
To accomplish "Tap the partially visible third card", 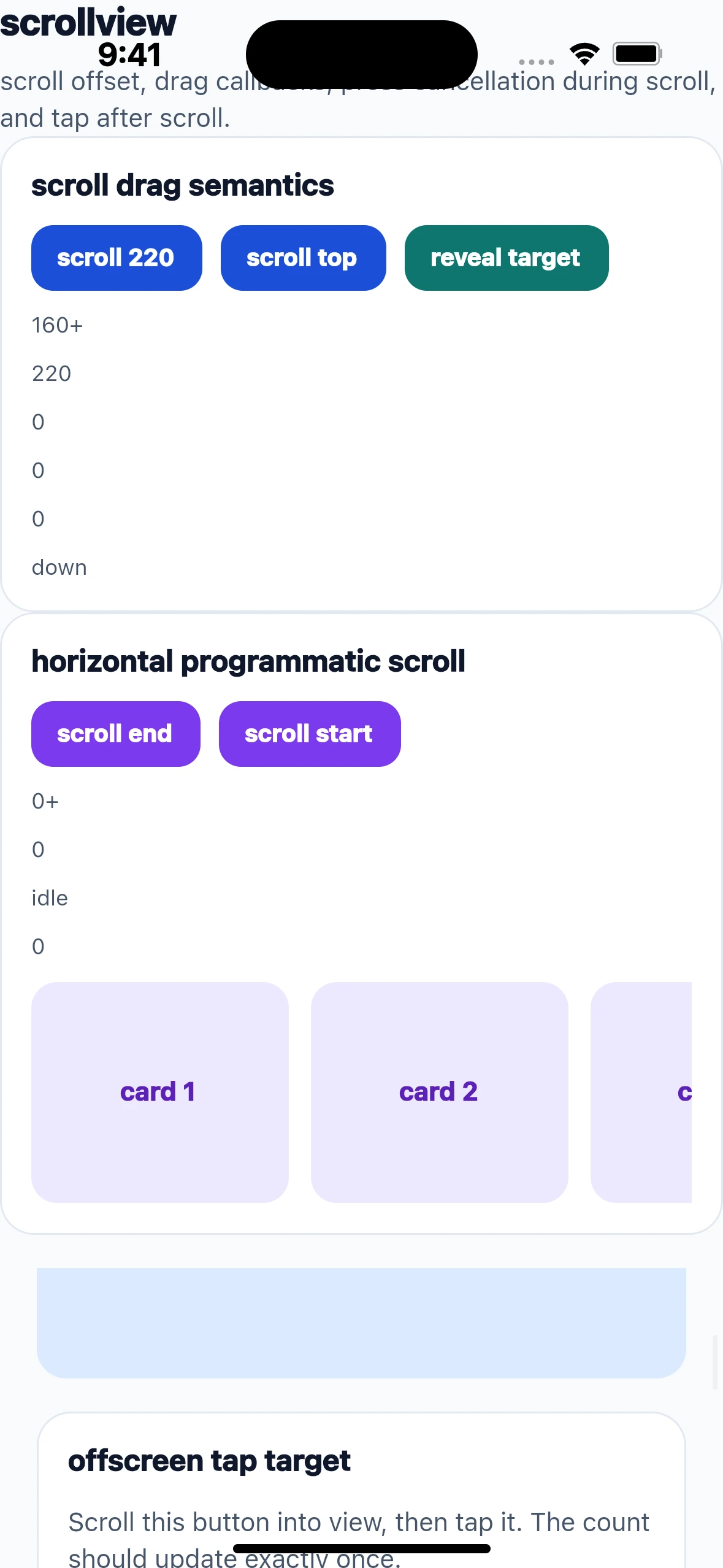I will pyautogui.click(x=641, y=1092).
